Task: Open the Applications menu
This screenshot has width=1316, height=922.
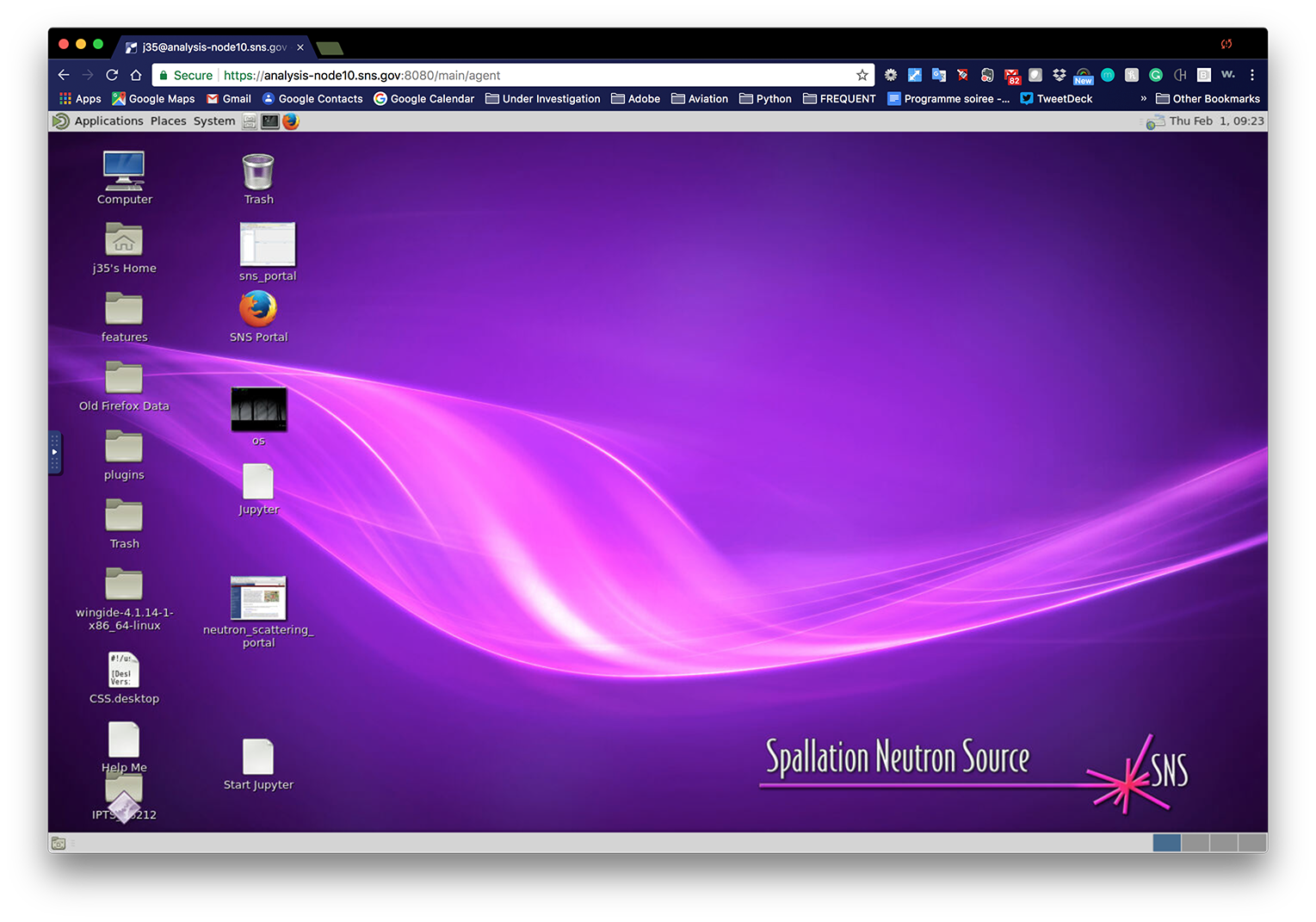Action: point(108,121)
